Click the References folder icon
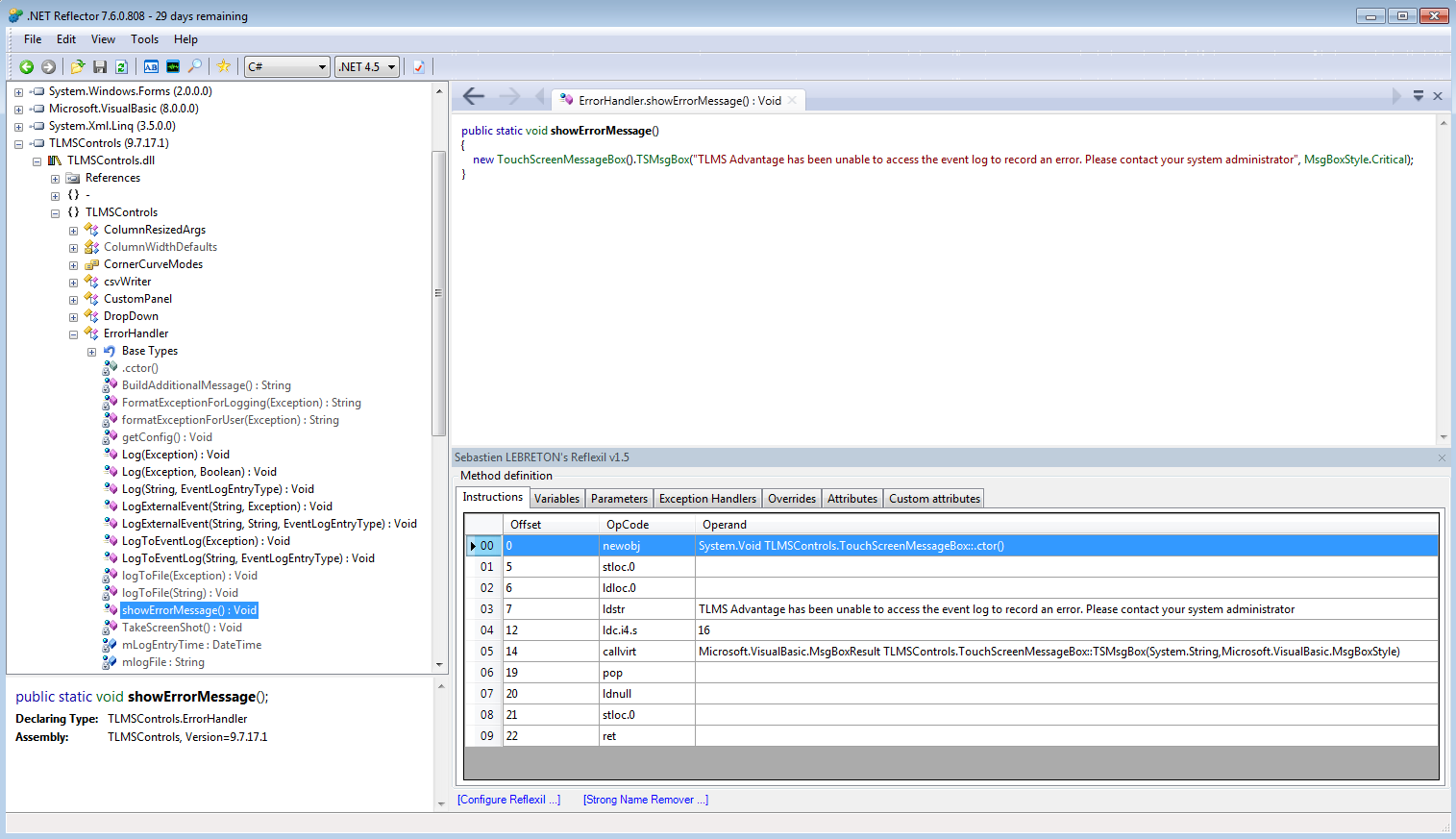The width and height of the screenshot is (1456, 839). click(73, 178)
